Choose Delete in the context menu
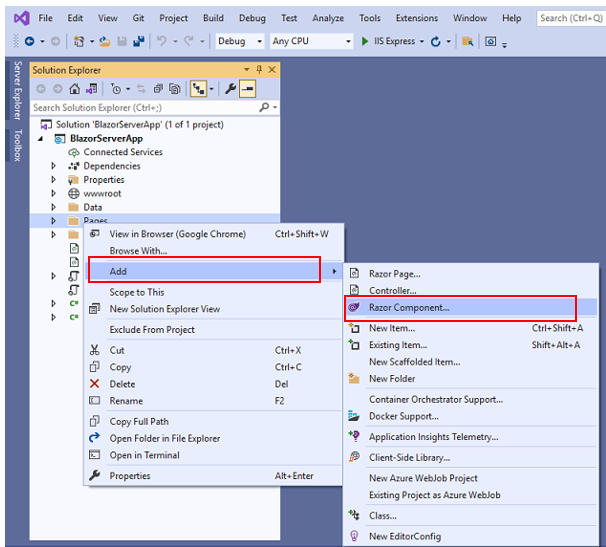 pos(213,384)
